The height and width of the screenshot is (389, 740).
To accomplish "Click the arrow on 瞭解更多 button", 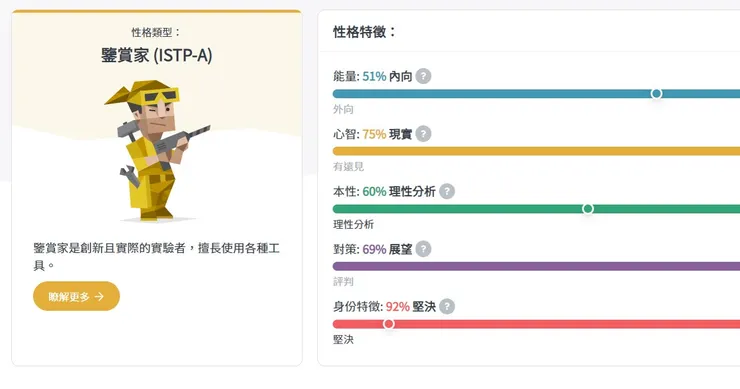I will click(99, 296).
